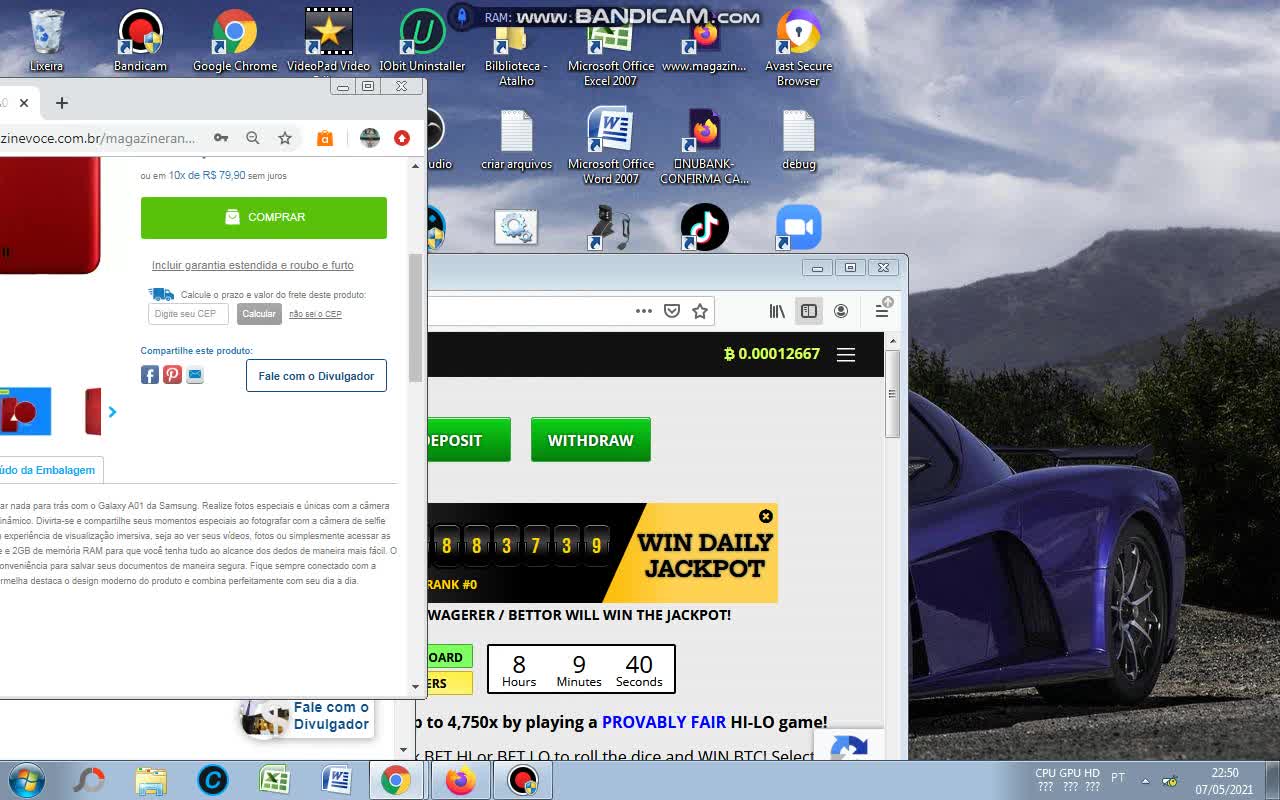1280x800 pixels.
Task: Open the não sei o CEP link
Action: [315, 314]
